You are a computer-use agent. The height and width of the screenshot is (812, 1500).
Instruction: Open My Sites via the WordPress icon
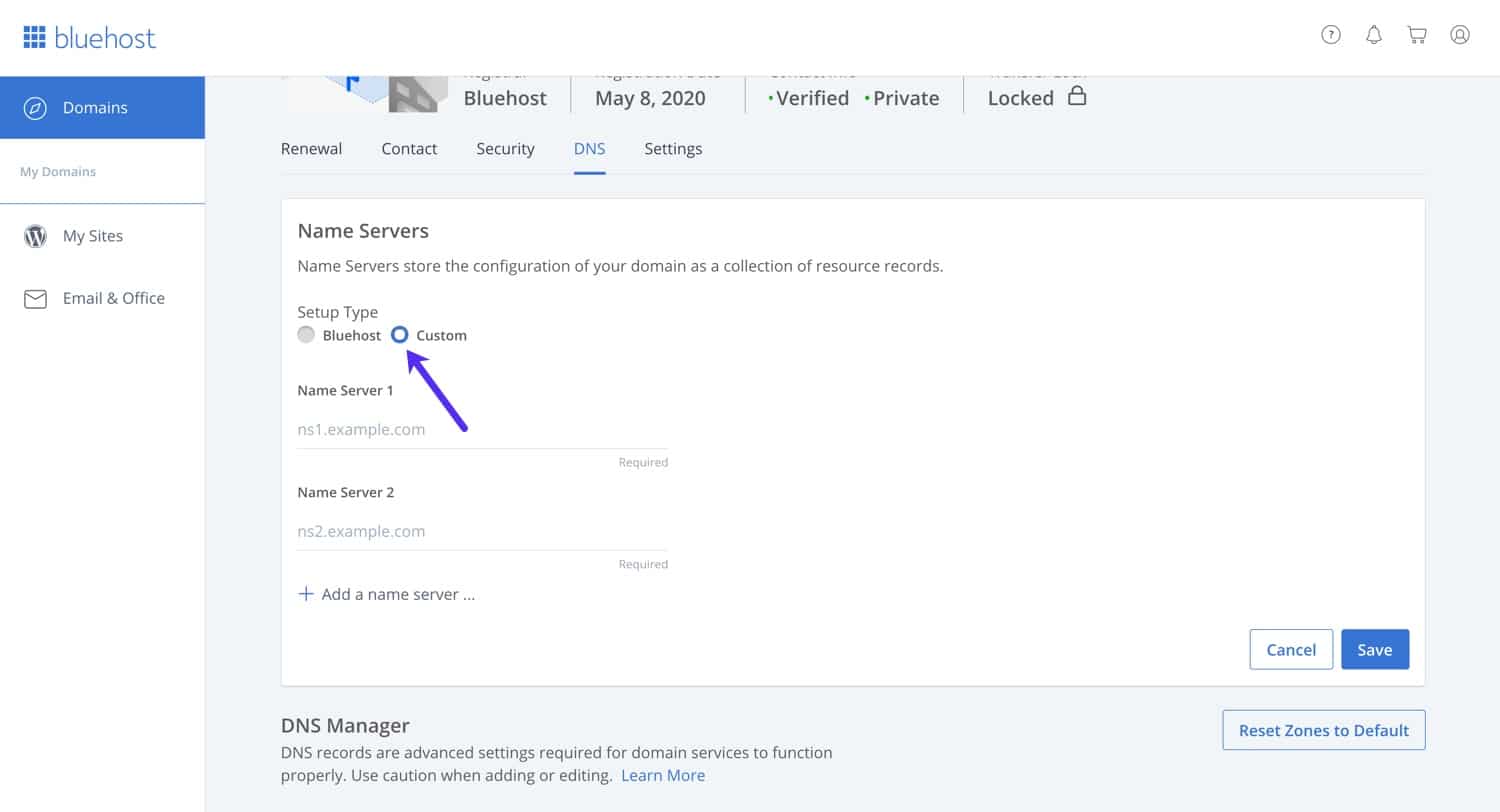pyautogui.click(x=35, y=236)
